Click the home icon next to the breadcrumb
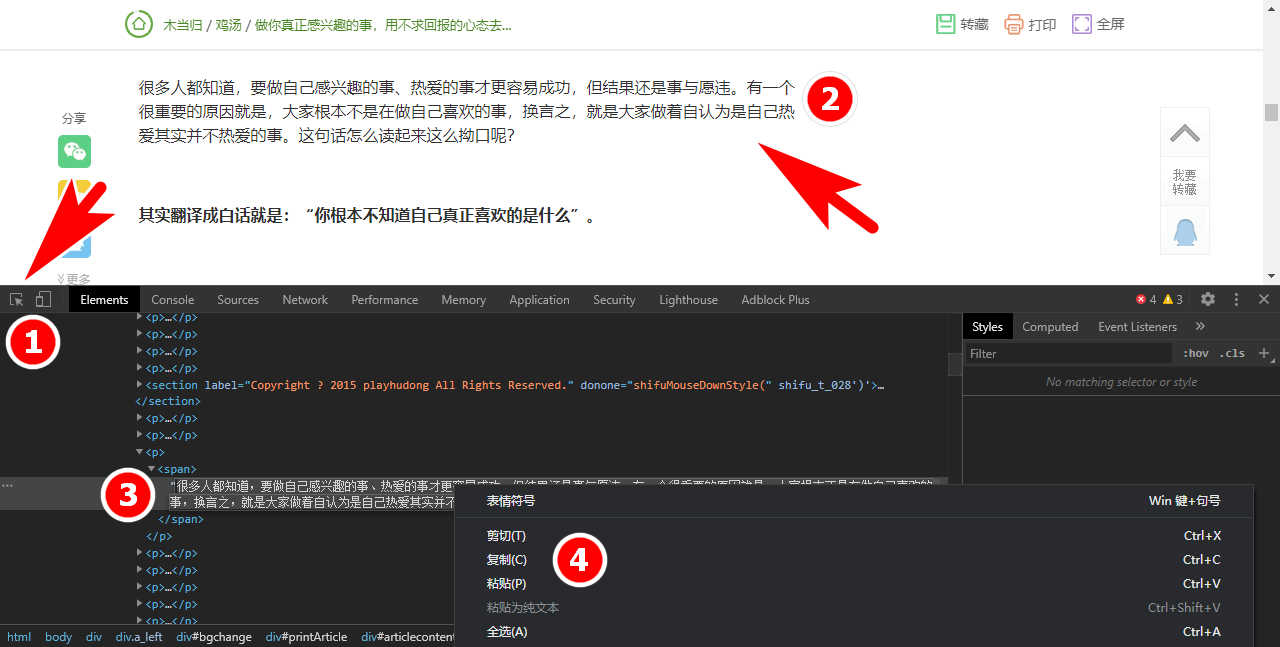The image size is (1280, 647). point(138,23)
